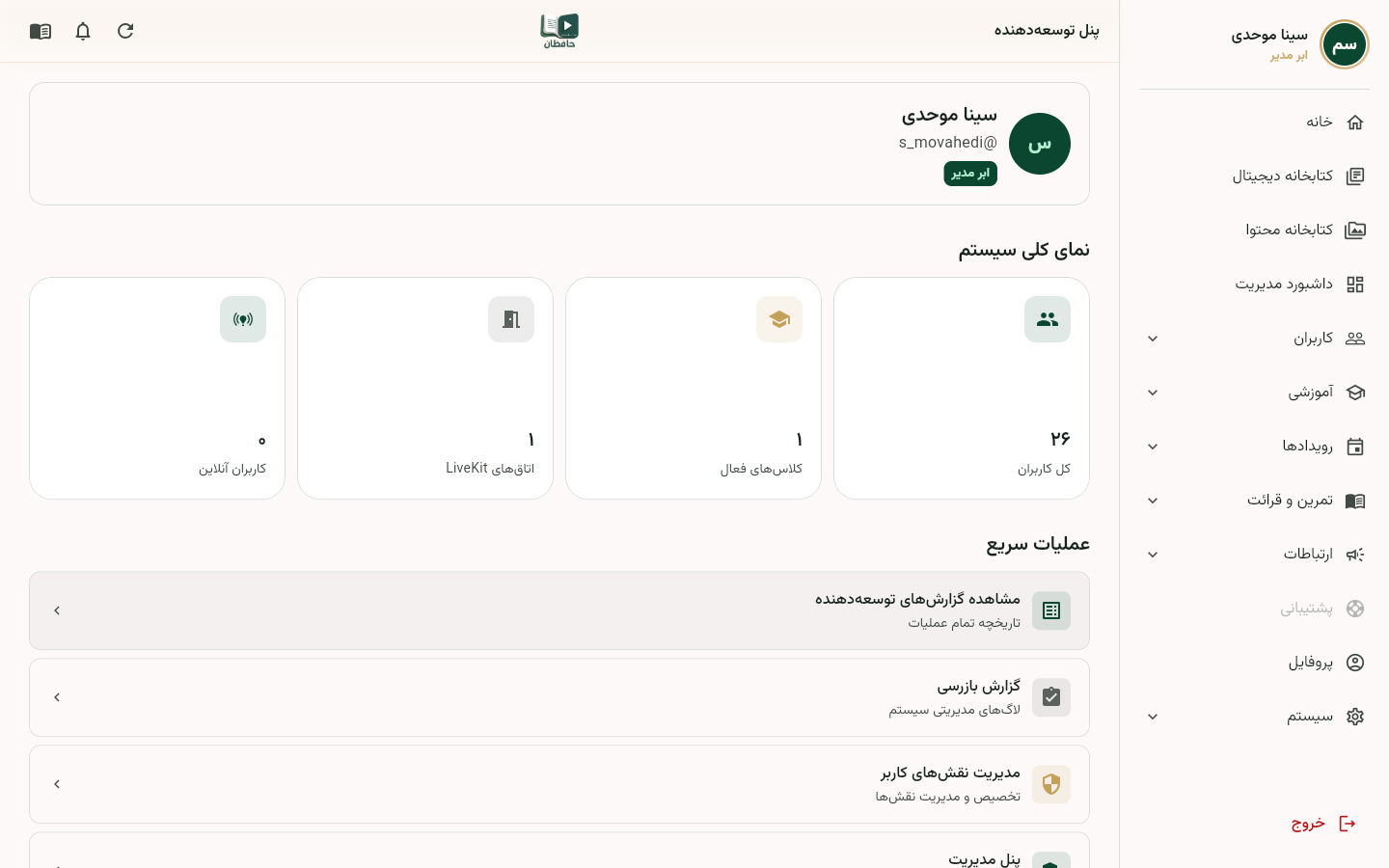1389x868 pixels.
Task: Click the تمرین و قرائت book icon
Action: (x=1355, y=501)
